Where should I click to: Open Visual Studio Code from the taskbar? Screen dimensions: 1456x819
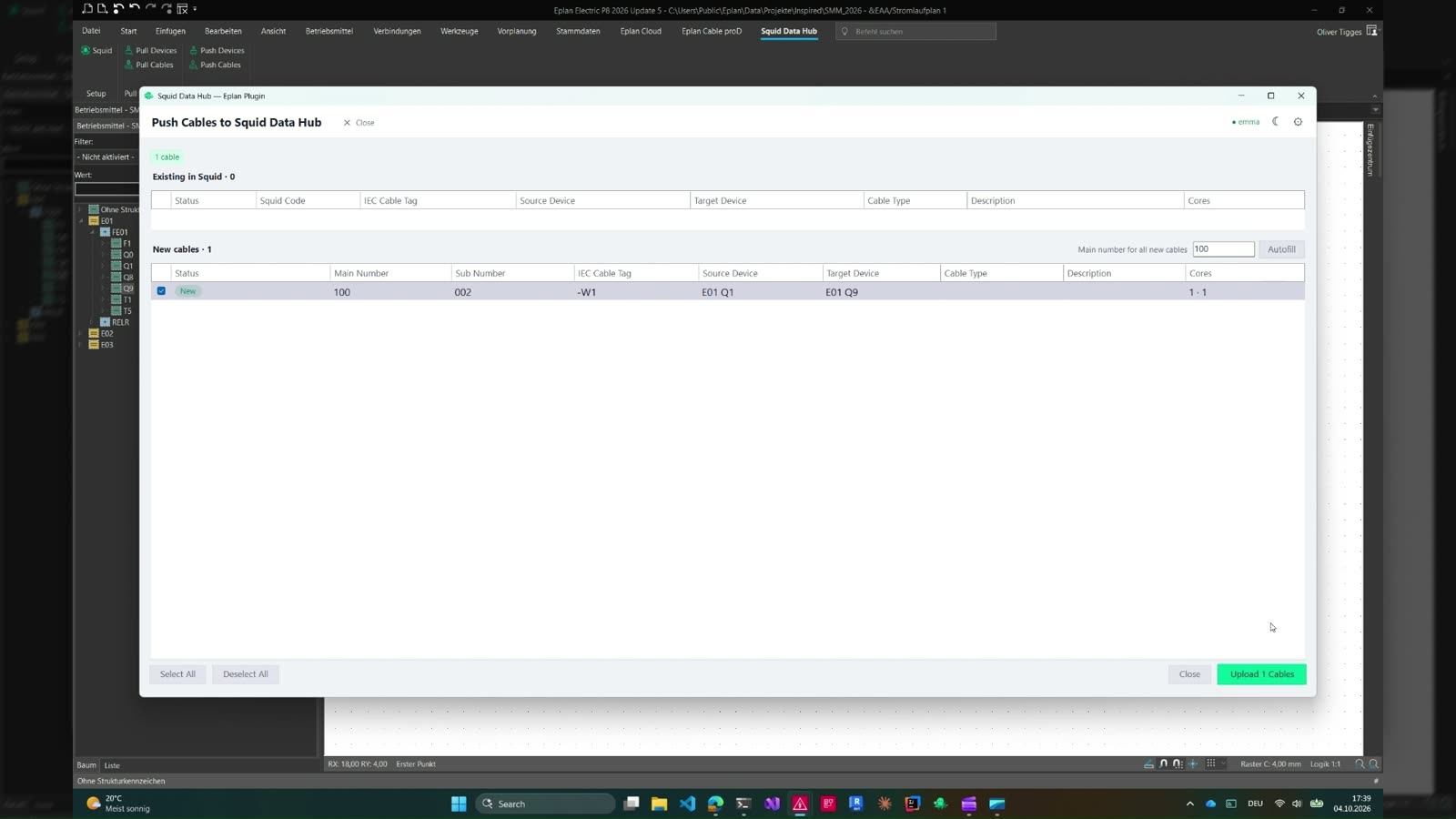tap(687, 804)
